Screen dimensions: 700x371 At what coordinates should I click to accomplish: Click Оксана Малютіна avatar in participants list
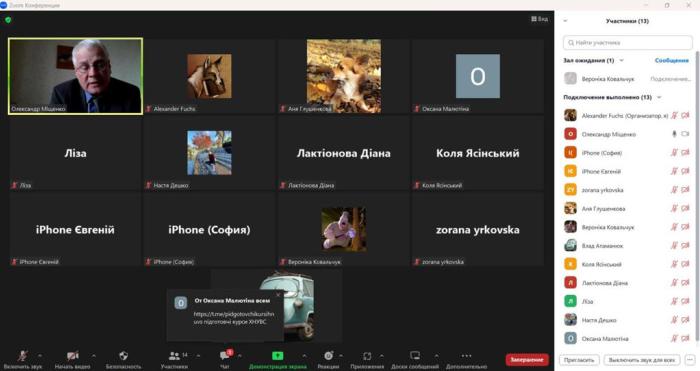coord(570,338)
